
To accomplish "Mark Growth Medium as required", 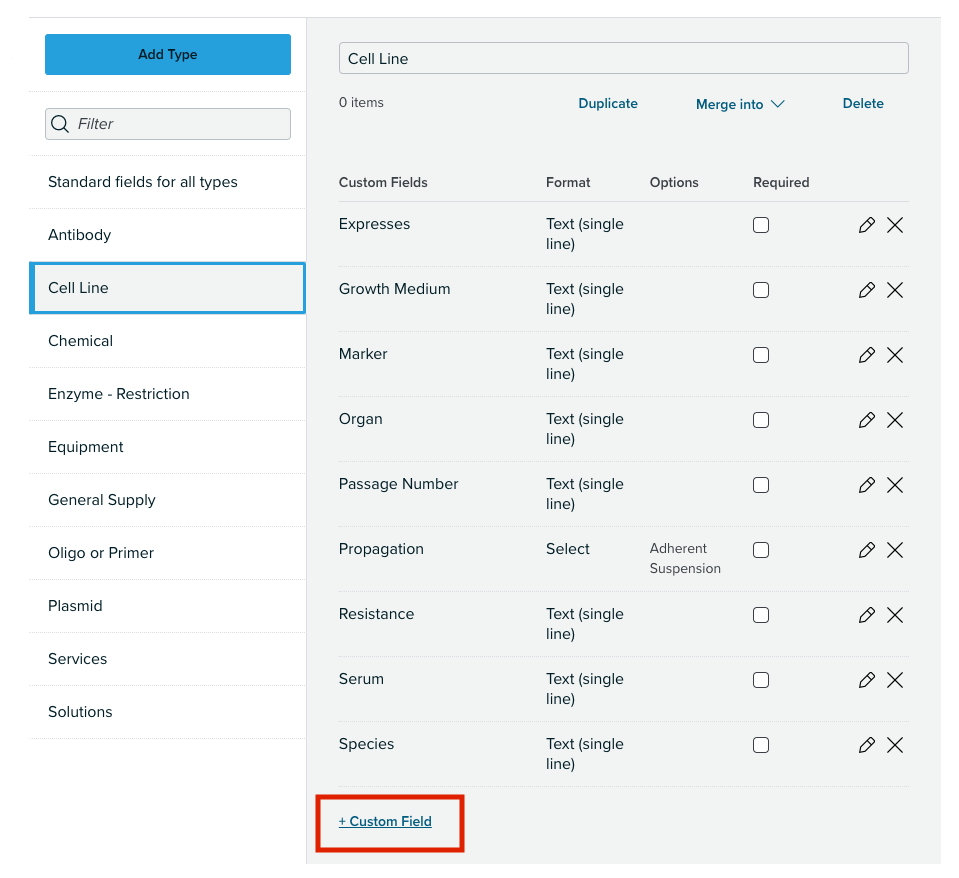I will tap(761, 290).
